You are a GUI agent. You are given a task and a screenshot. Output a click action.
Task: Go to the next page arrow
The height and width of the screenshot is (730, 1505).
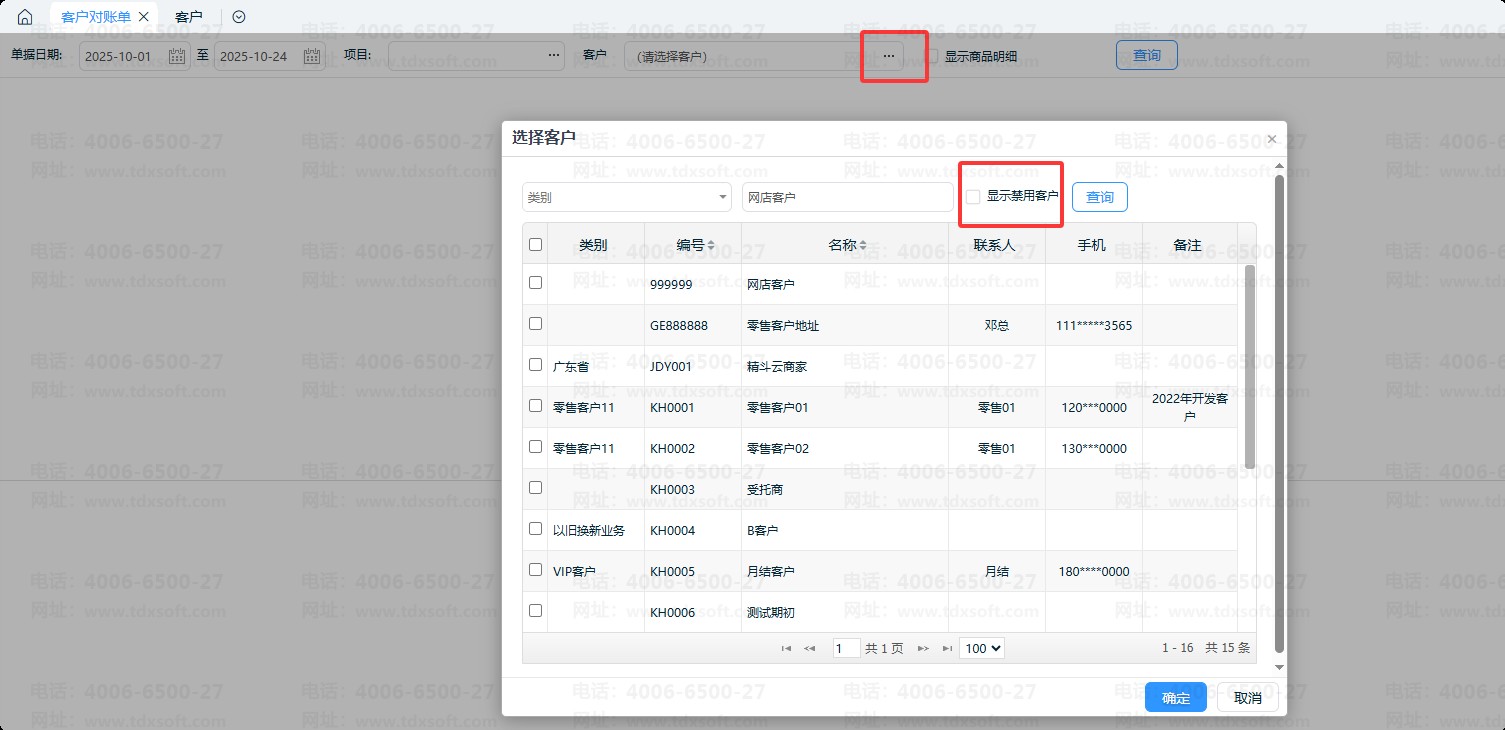click(923, 649)
